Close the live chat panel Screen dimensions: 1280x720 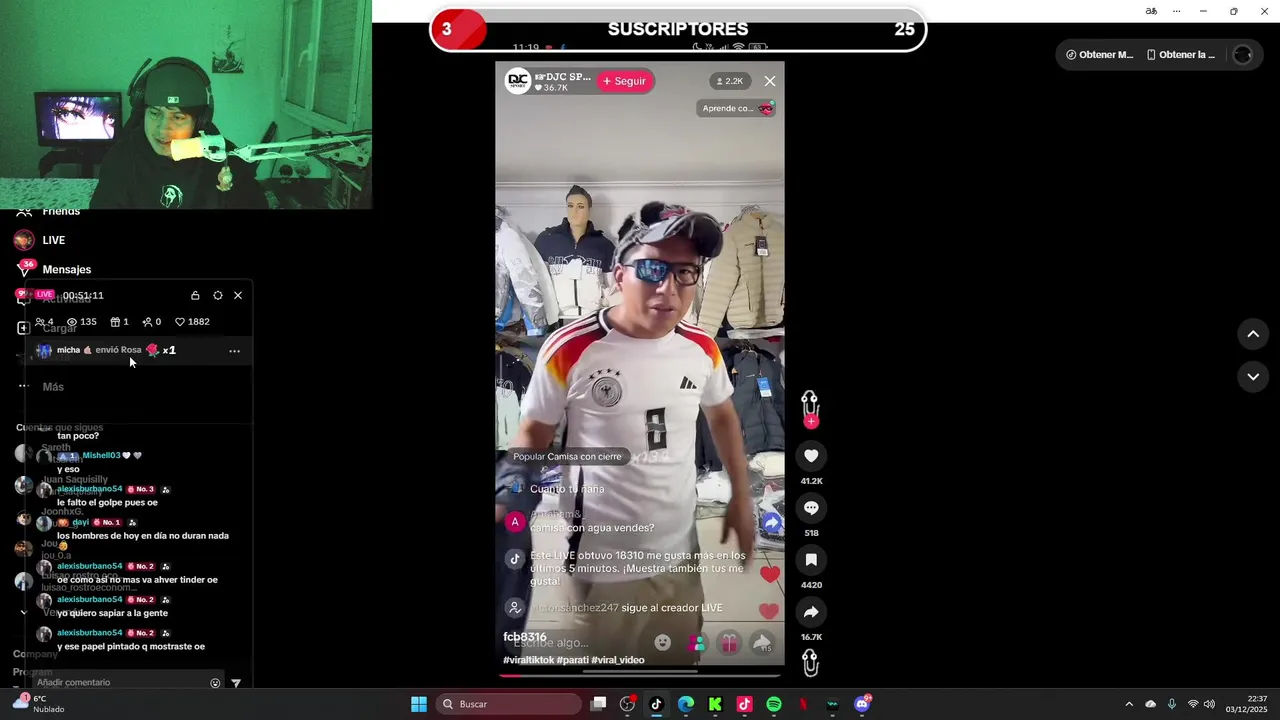pos(238,295)
